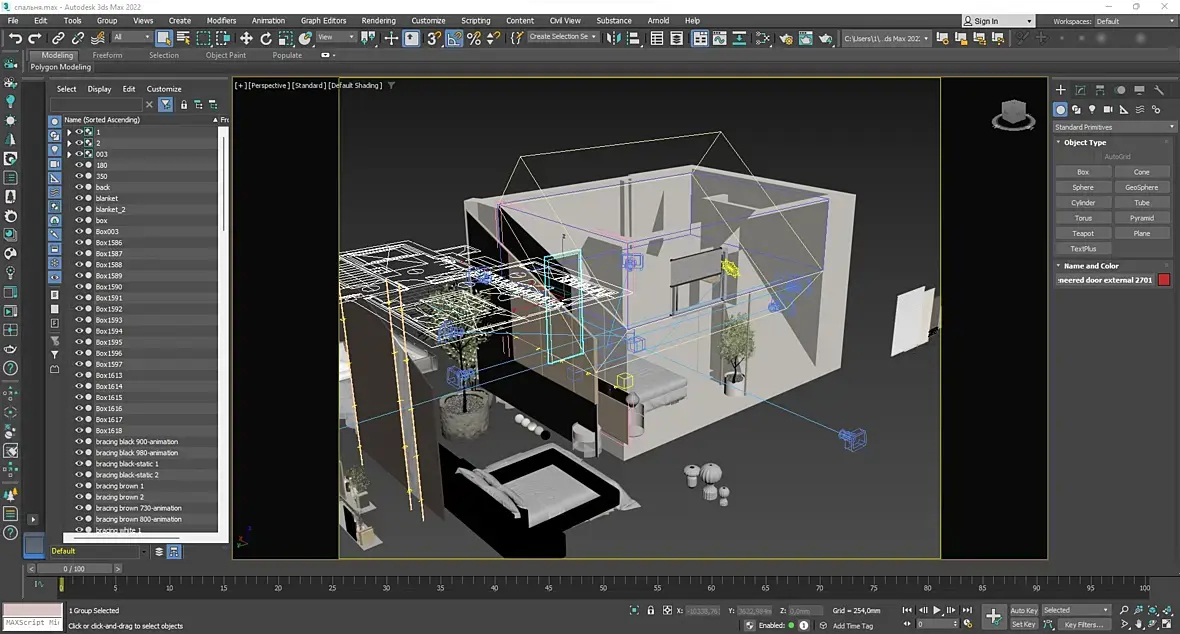This screenshot has height=634, width=1180.
Task: Switch to Cameras category in Create panel
Action: (x=1108, y=109)
